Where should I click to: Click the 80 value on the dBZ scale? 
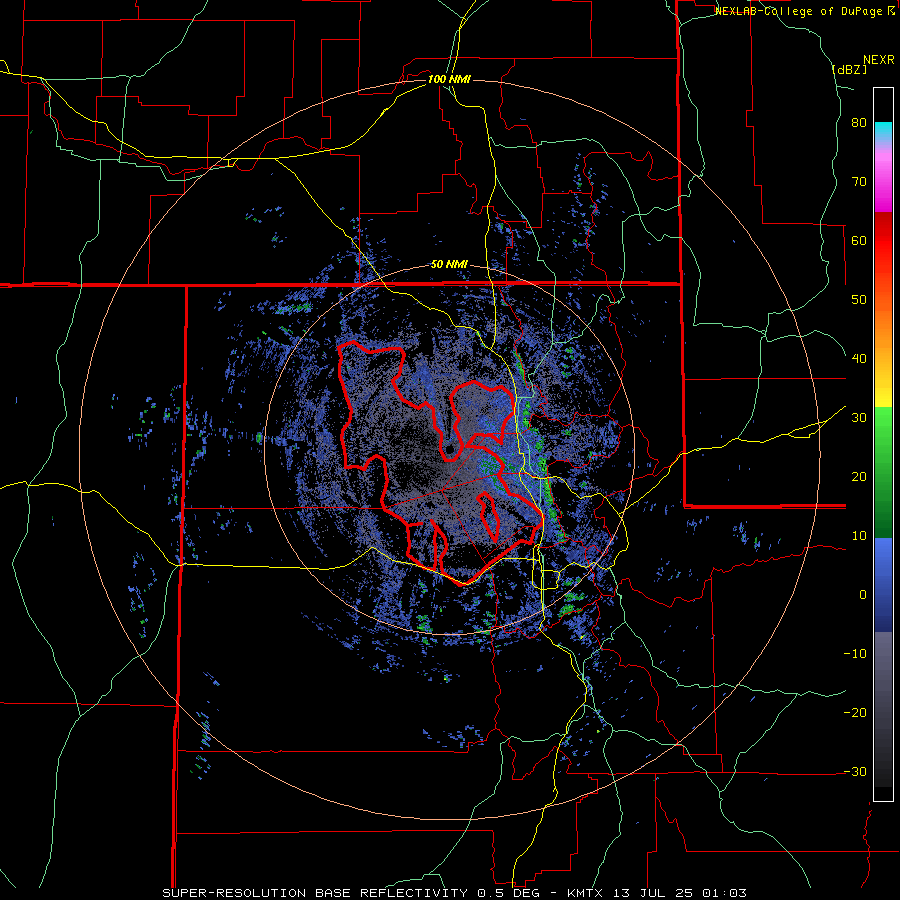[859, 123]
